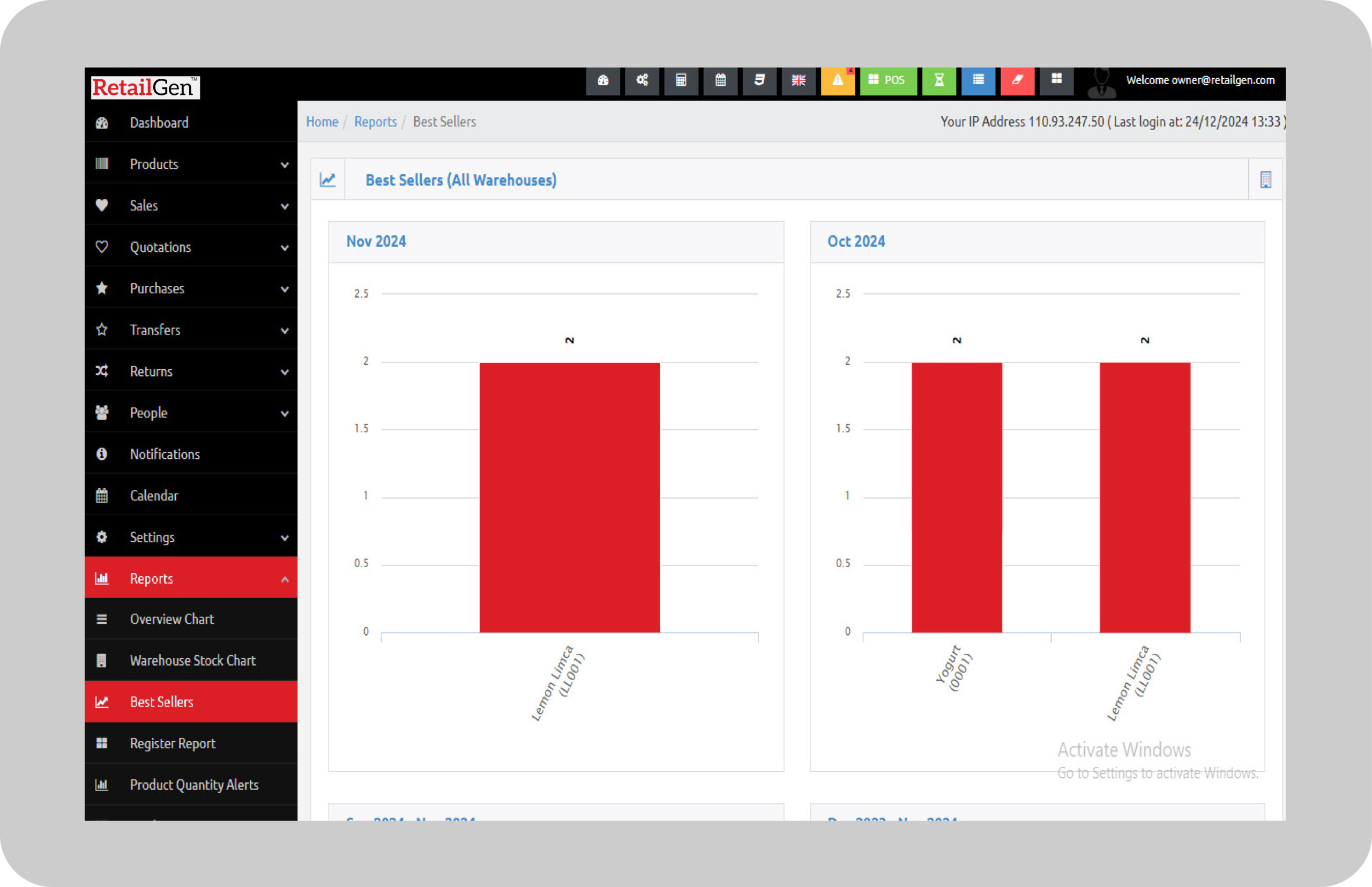Go to Home breadcrumb link
Viewport: 1372px width, 887px height.
[x=322, y=122]
